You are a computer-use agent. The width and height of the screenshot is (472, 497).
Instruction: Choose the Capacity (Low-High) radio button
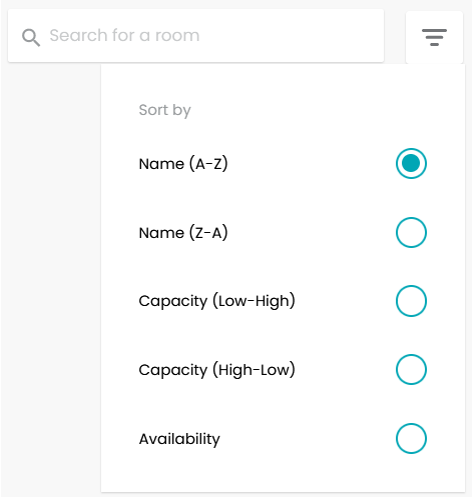pyautogui.click(x=411, y=301)
